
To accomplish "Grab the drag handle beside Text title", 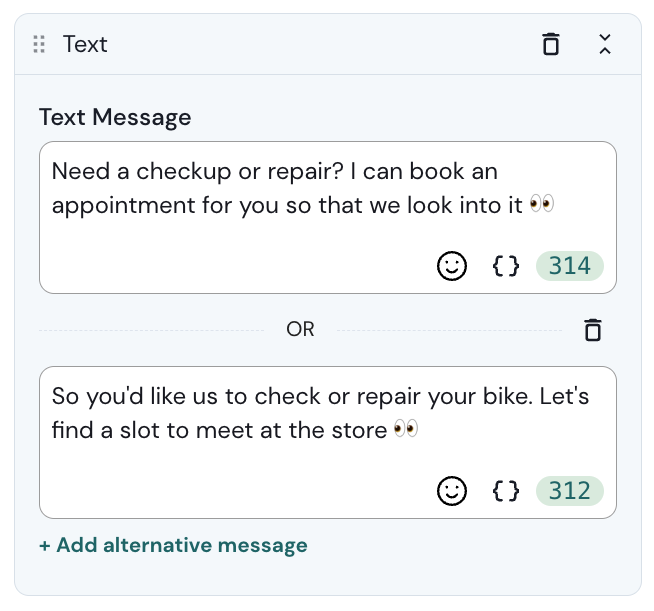I will [x=40, y=44].
